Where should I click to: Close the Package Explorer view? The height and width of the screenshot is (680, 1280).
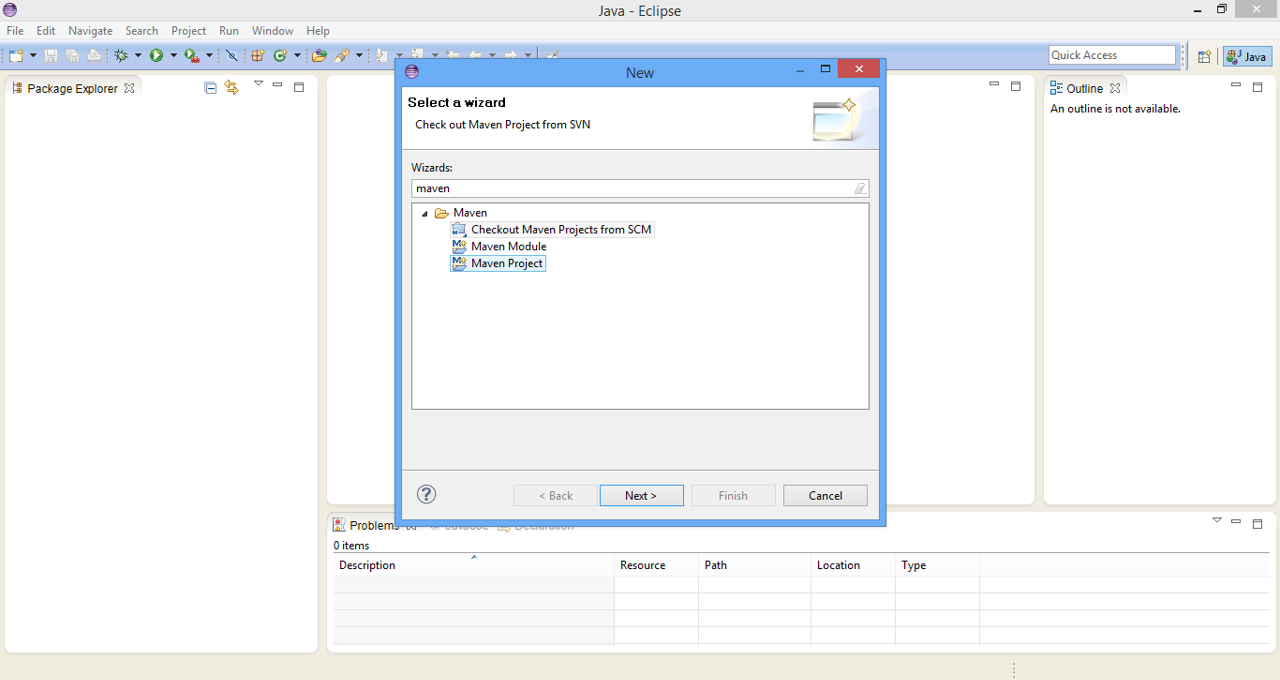tap(129, 88)
